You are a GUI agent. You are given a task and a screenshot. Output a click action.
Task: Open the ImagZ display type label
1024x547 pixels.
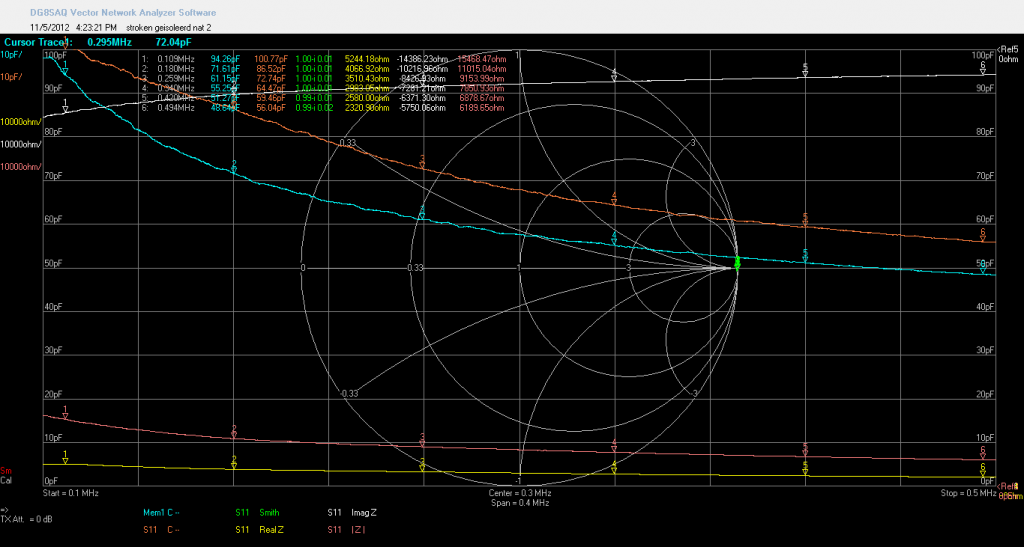click(x=364, y=512)
